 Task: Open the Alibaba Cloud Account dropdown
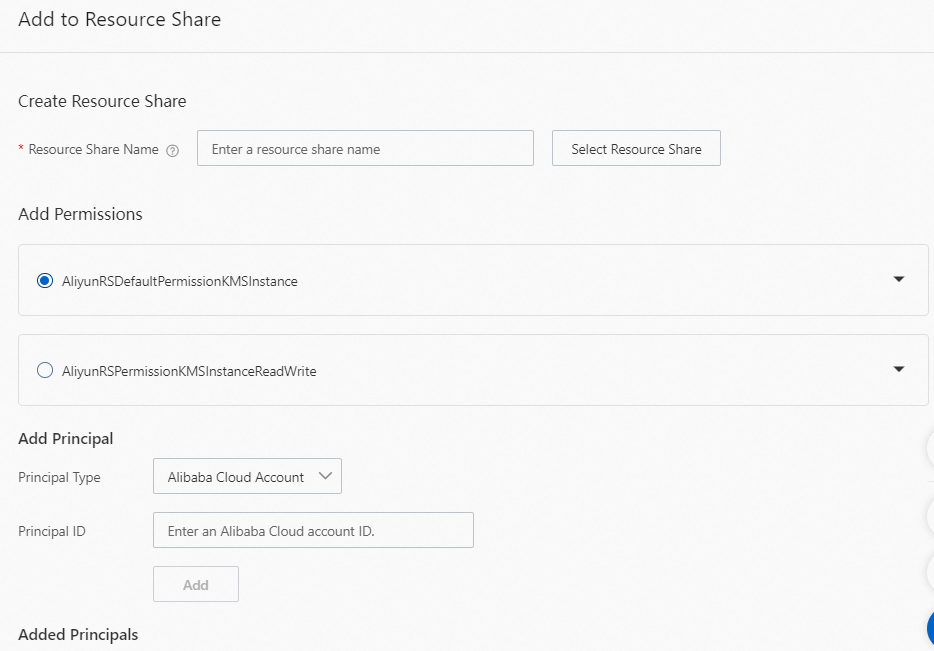[247, 477]
